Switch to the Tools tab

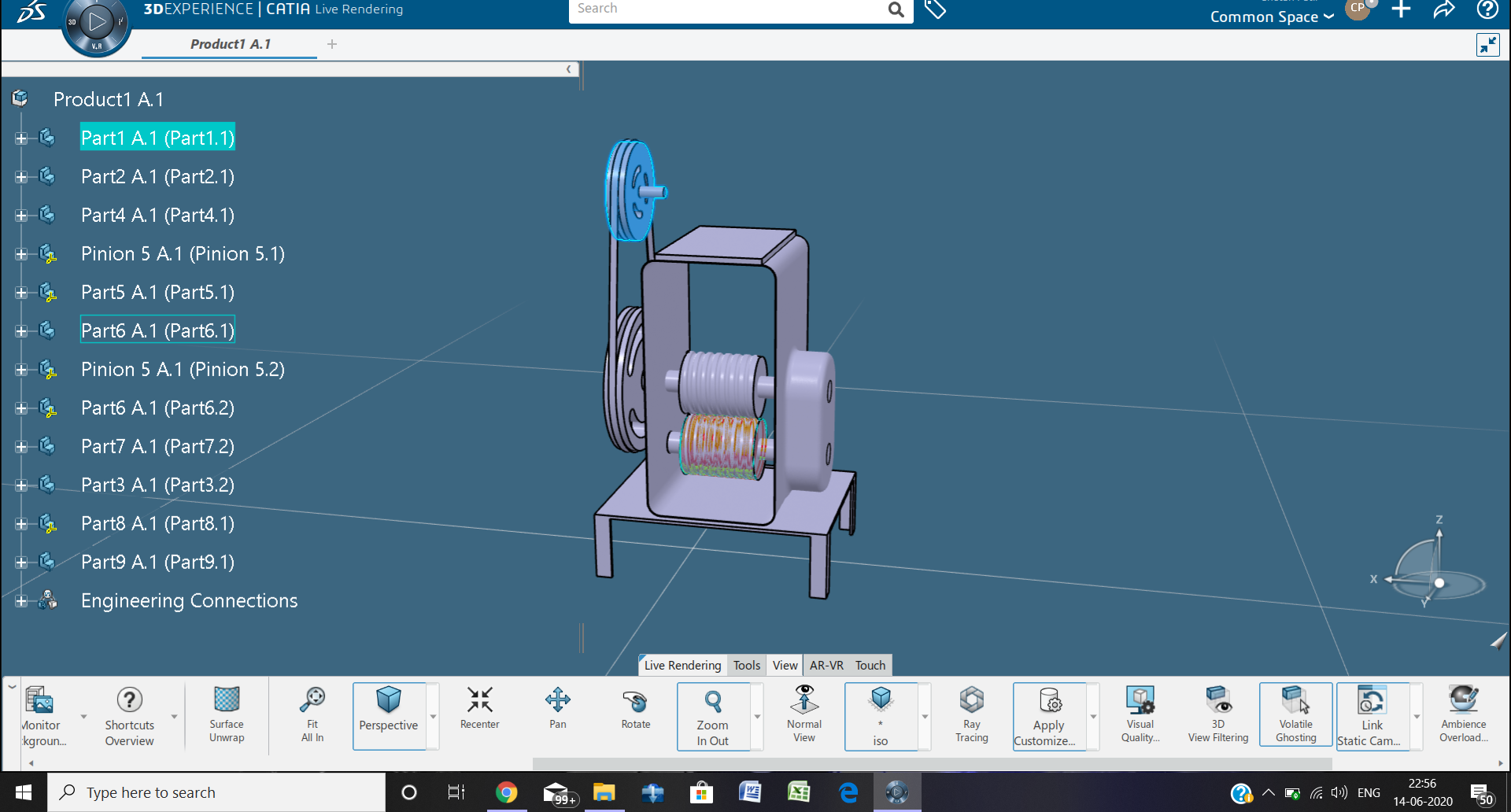[746, 666]
